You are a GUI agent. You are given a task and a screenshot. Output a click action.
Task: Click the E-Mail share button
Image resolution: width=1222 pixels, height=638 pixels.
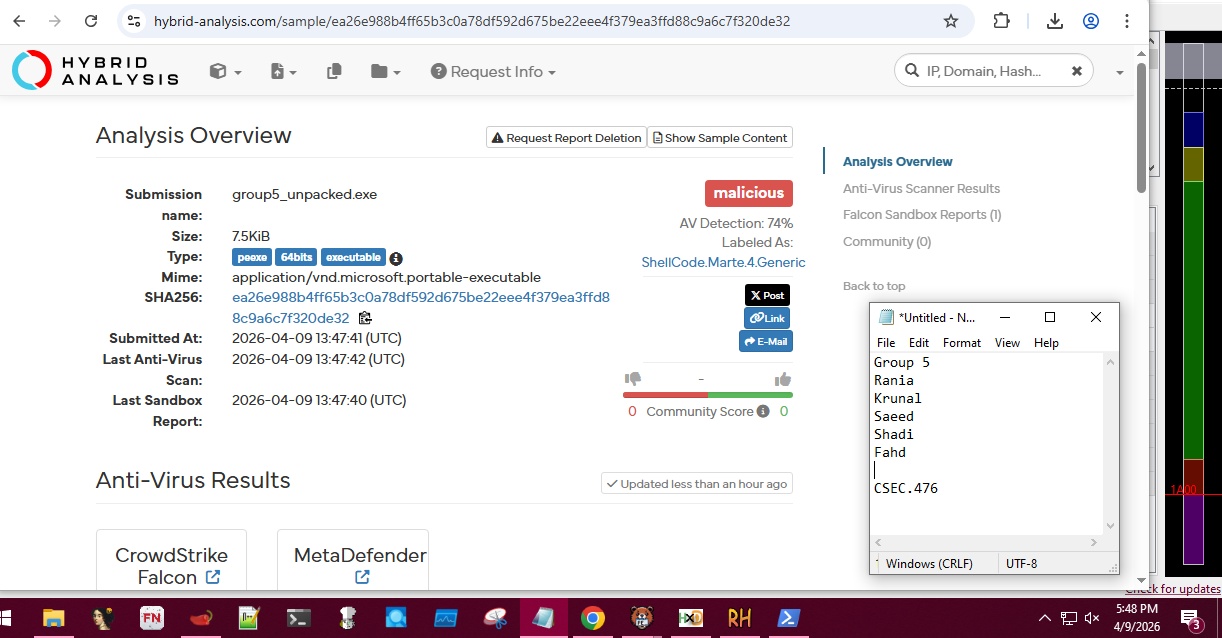[x=766, y=341]
